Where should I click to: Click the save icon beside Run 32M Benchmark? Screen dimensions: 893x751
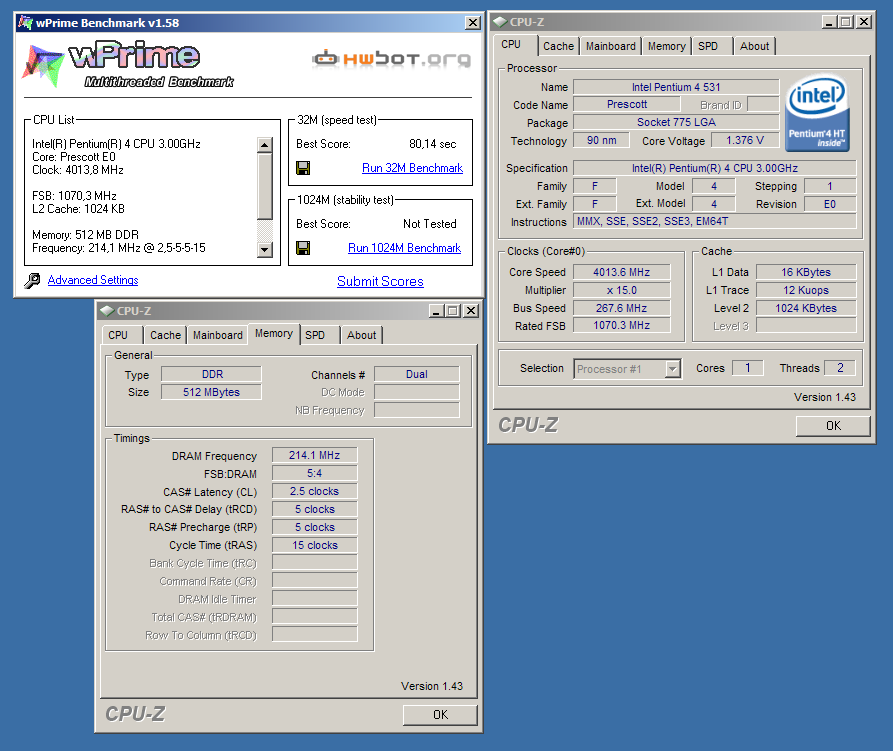pos(303,168)
